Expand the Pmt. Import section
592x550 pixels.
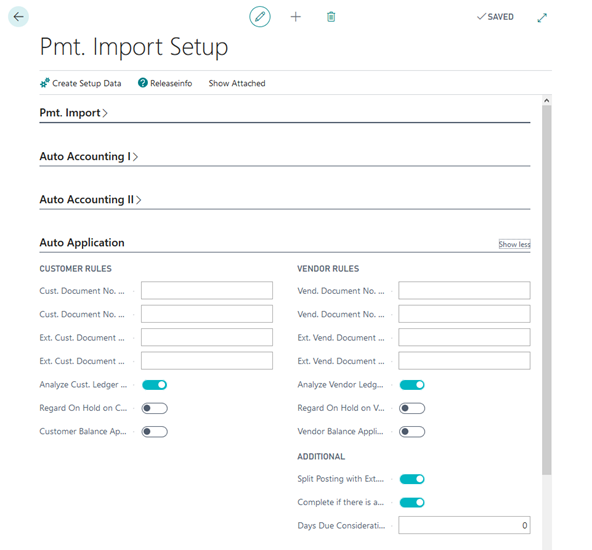click(74, 113)
